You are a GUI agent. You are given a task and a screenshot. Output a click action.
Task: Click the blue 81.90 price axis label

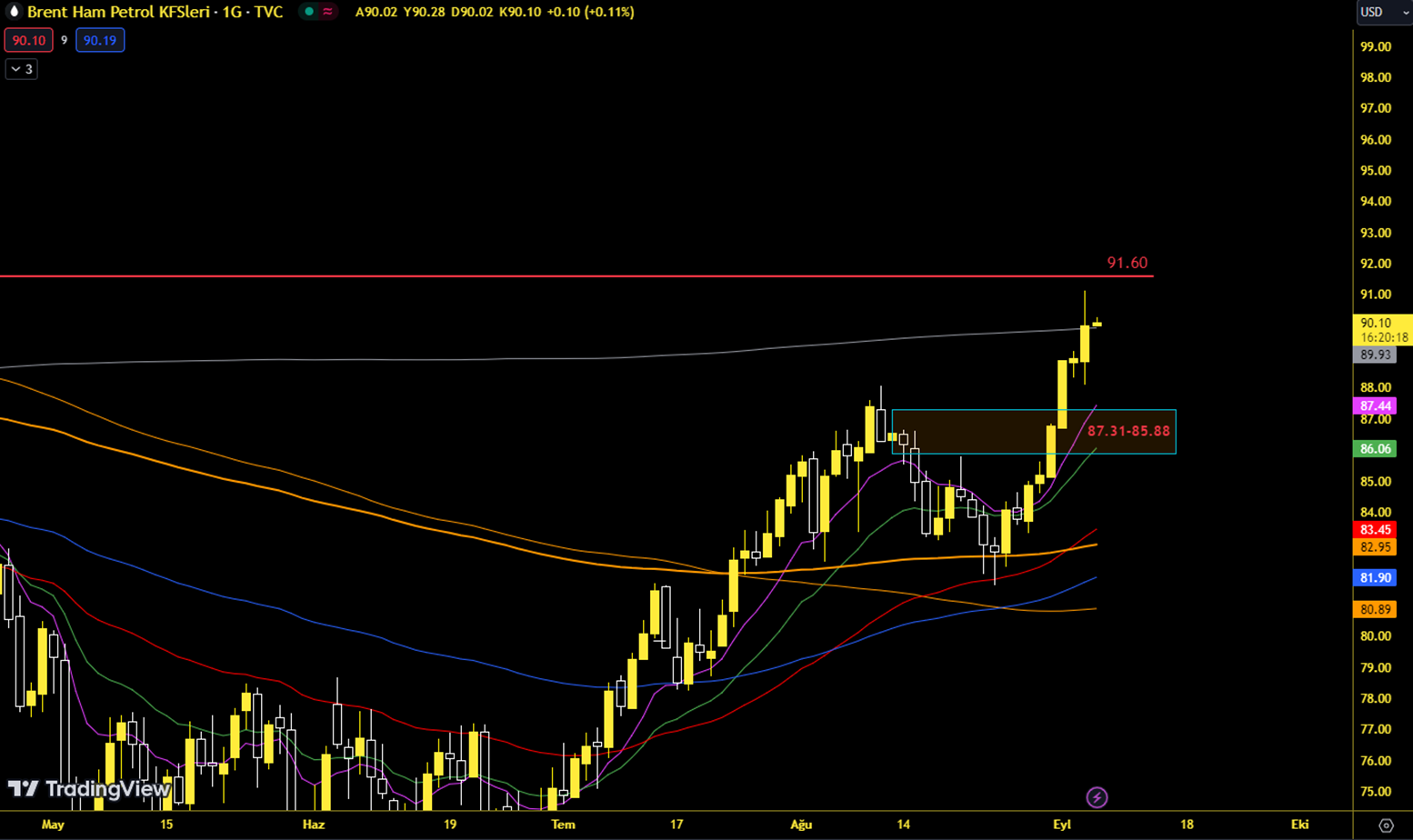point(1375,578)
